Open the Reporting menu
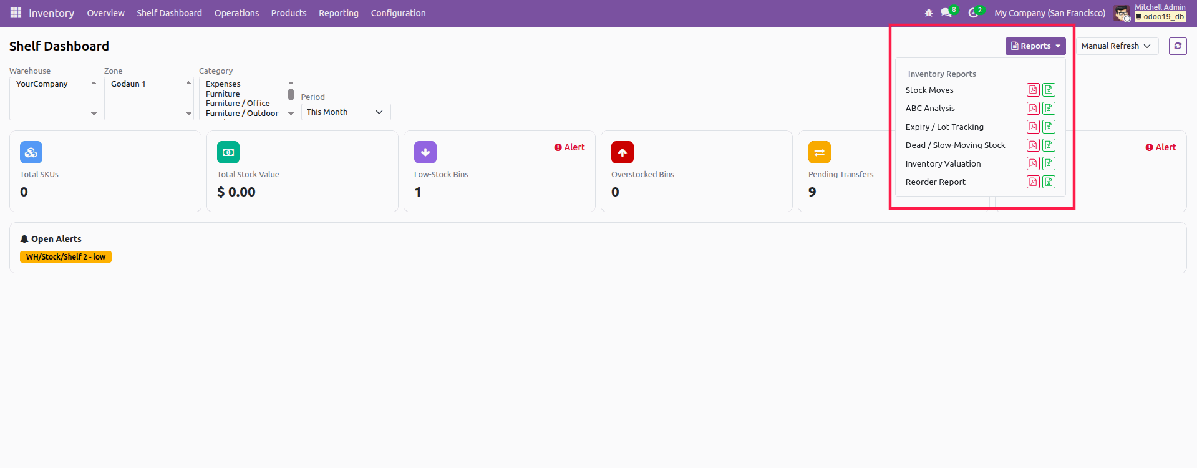This screenshot has width=1197, height=468. [x=338, y=13]
